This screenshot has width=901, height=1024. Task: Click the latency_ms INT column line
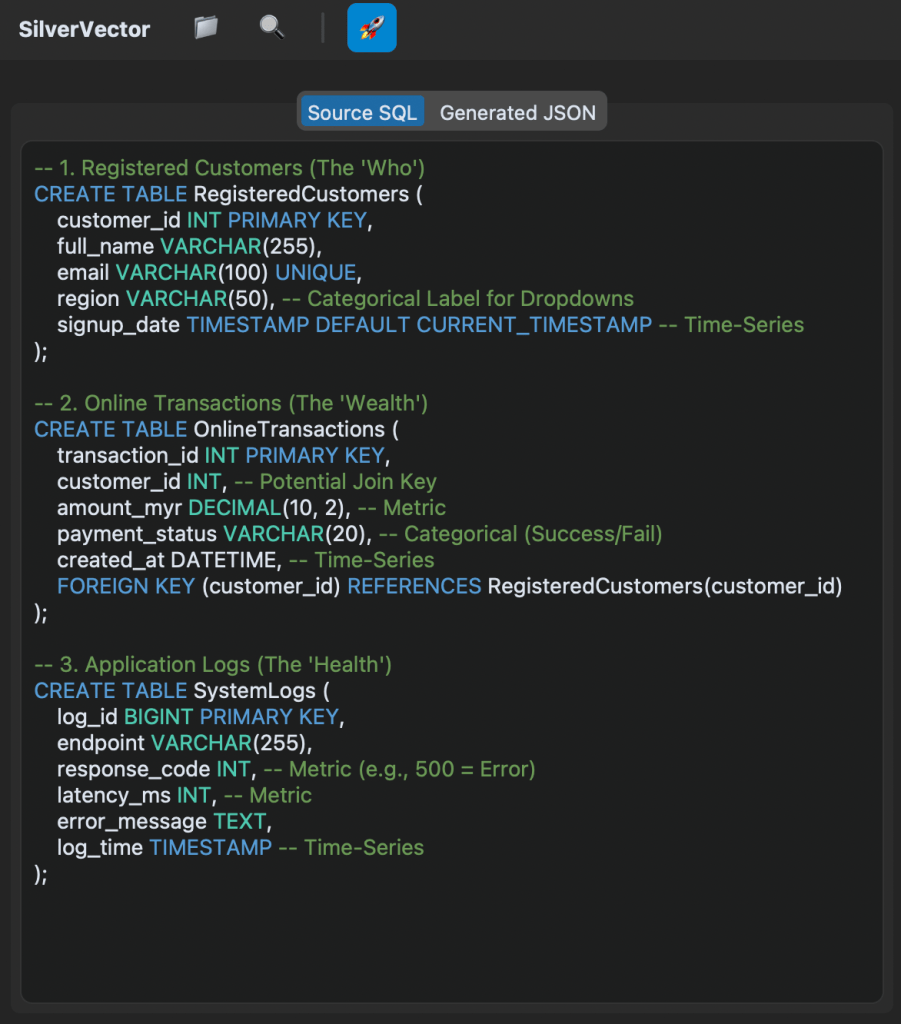tap(134, 795)
